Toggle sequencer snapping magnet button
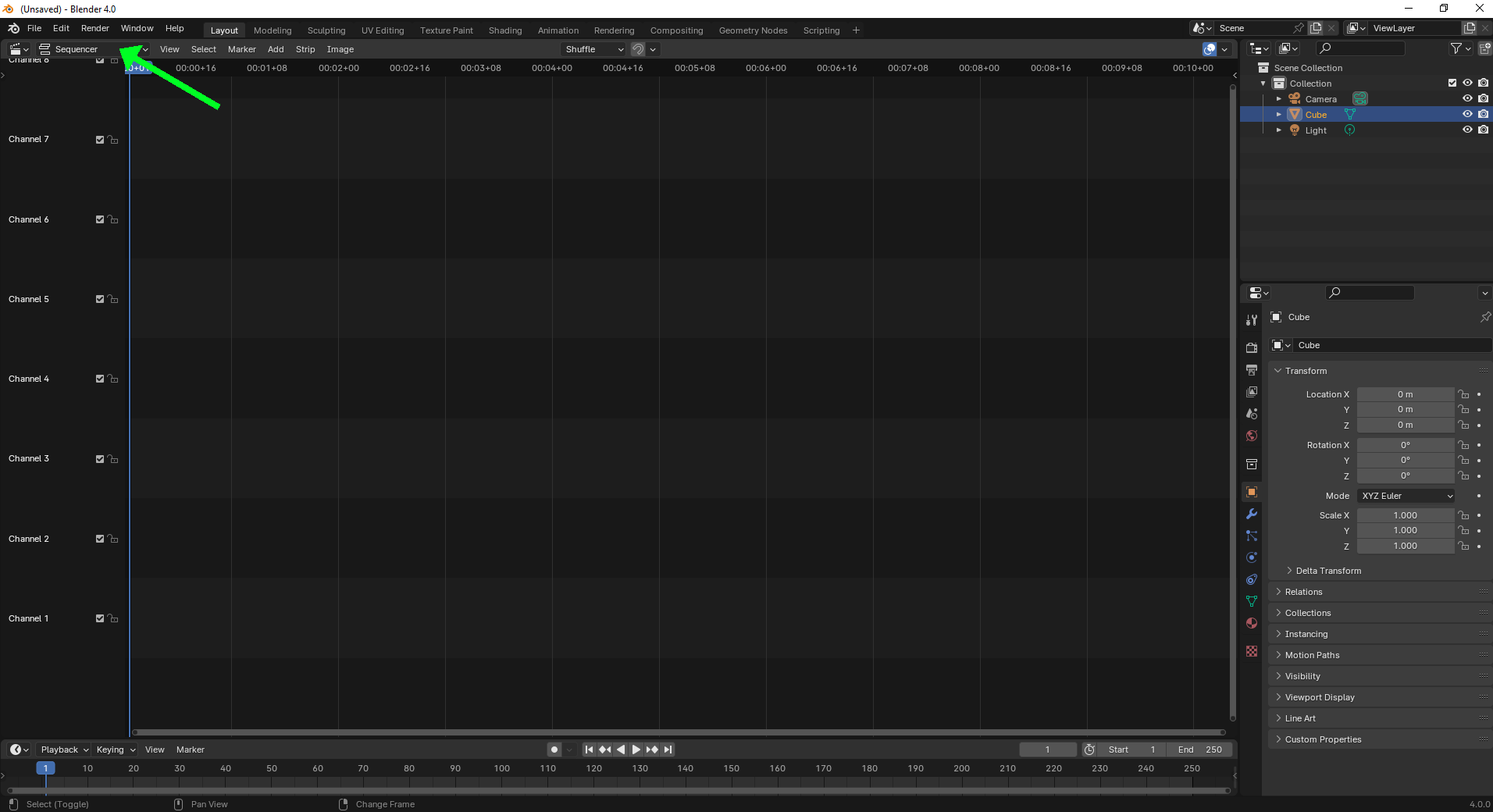Viewport: 1493px width, 812px height. click(638, 49)
